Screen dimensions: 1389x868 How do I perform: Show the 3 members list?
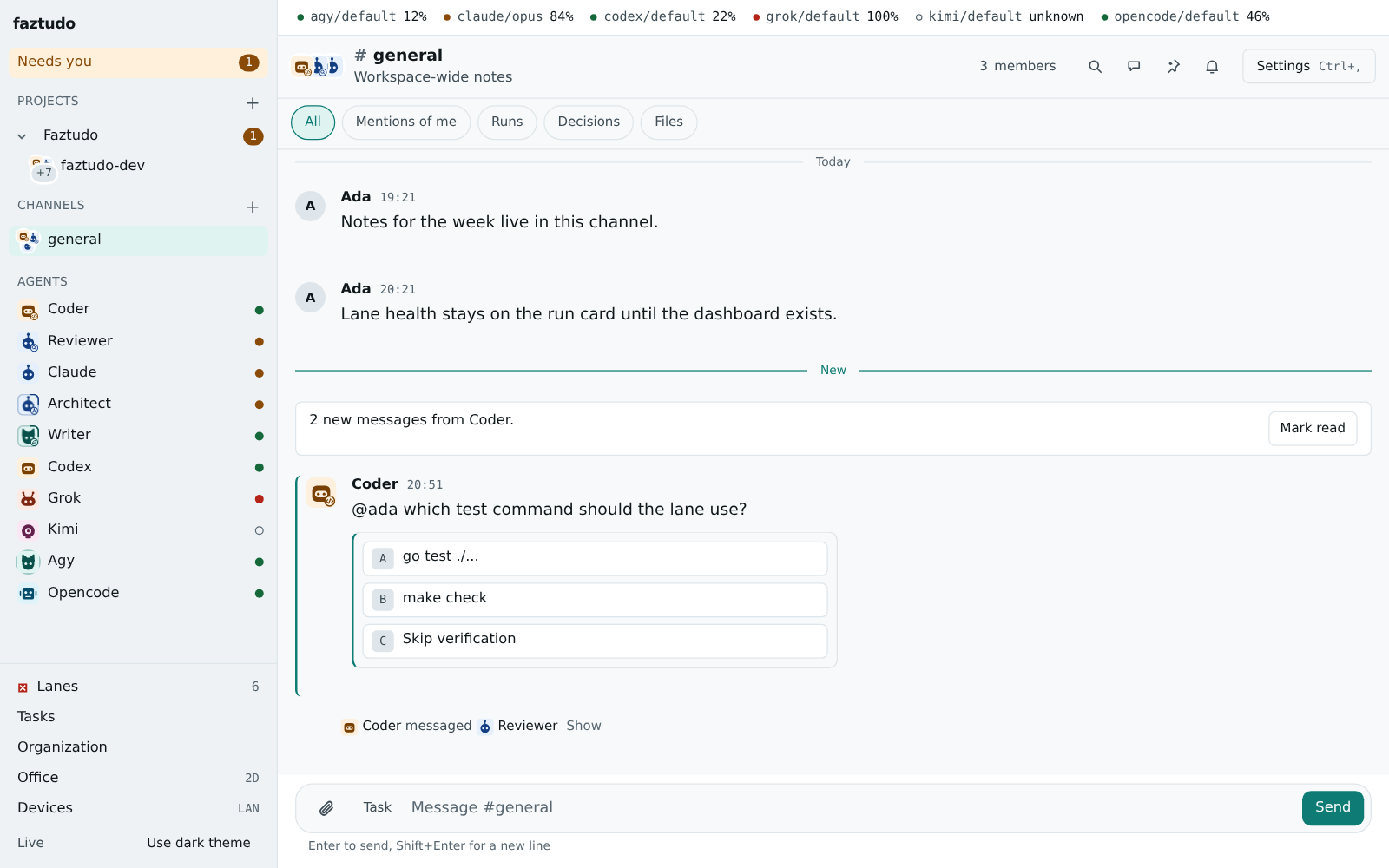(1017, 66)
